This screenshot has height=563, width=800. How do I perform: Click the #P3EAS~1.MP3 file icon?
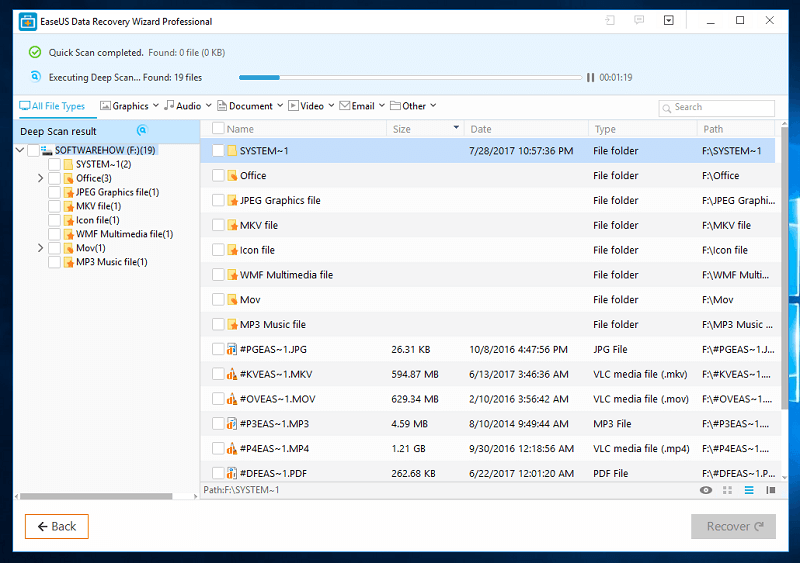click(232, 424)
